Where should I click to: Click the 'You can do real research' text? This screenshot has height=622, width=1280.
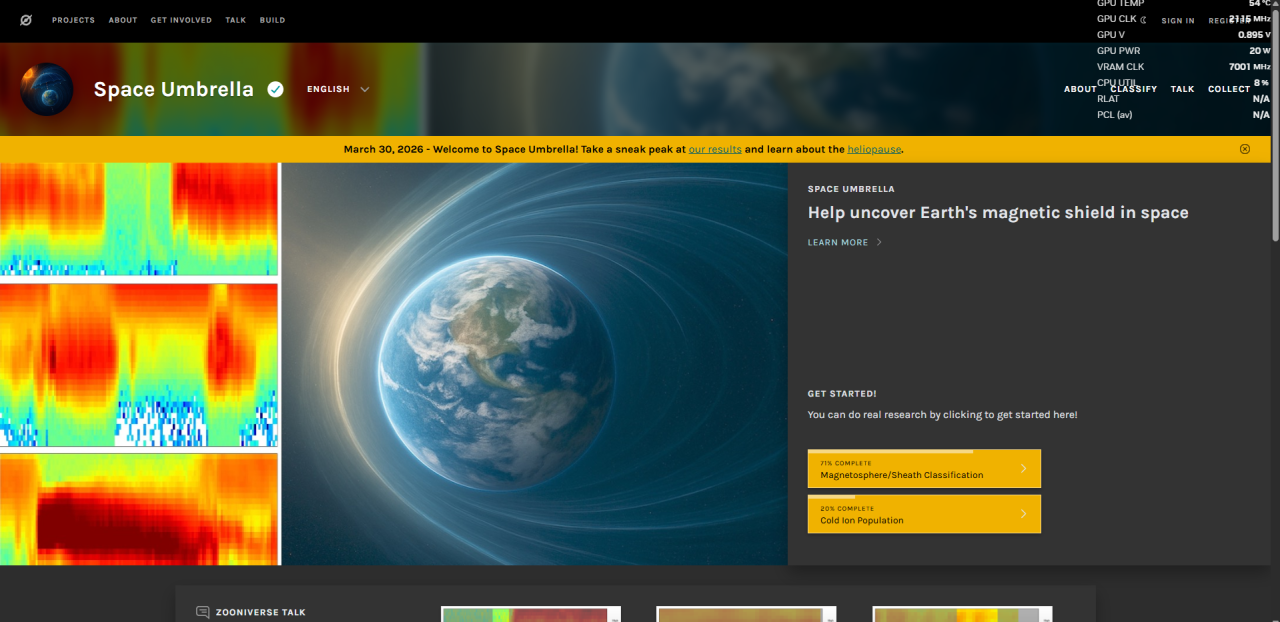(943, 414)
